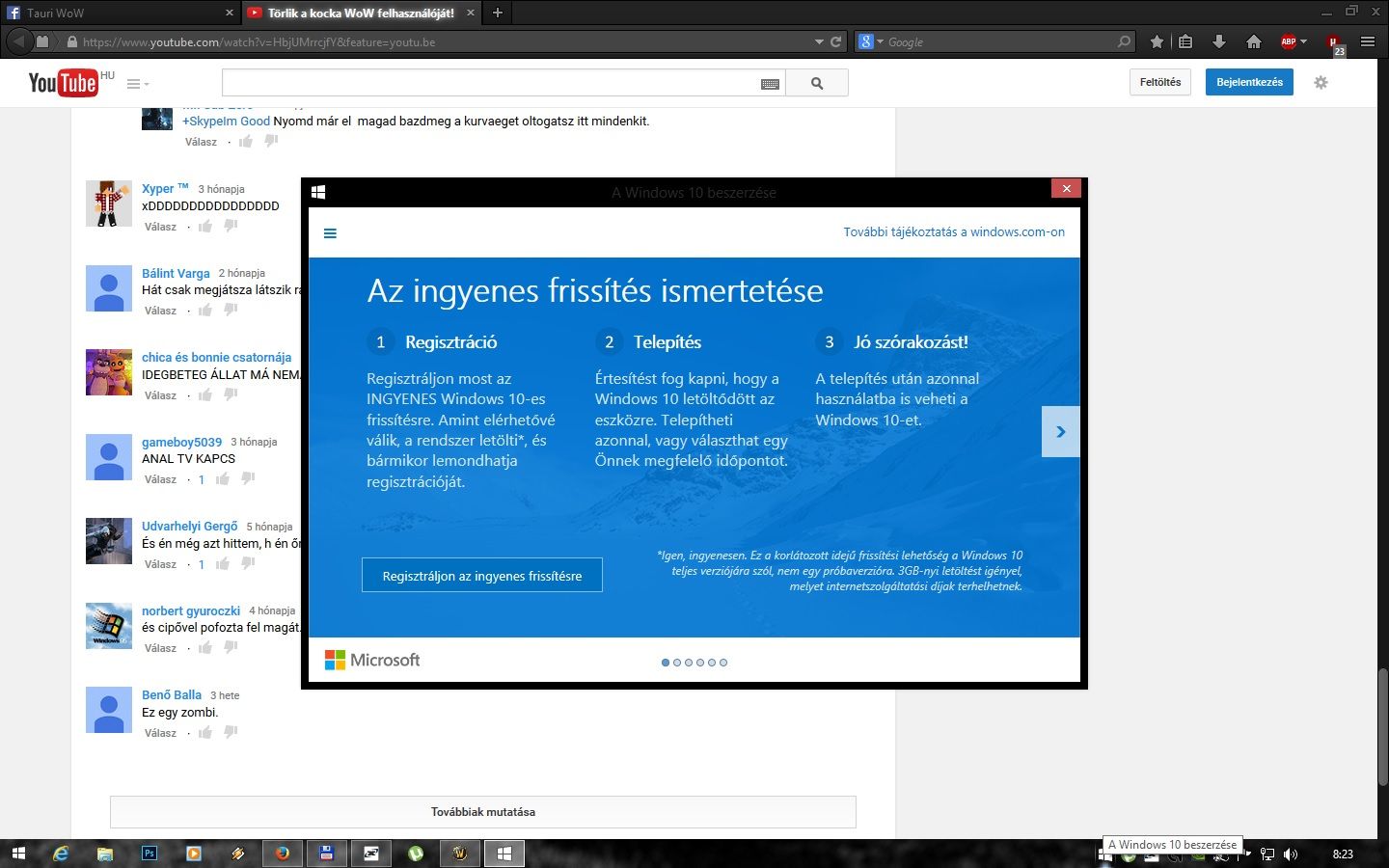Open Udvarhelyi Gergő commenter link
Image resolution: width=1389 pixels, height=868 pixels.
tap(189, 526)
